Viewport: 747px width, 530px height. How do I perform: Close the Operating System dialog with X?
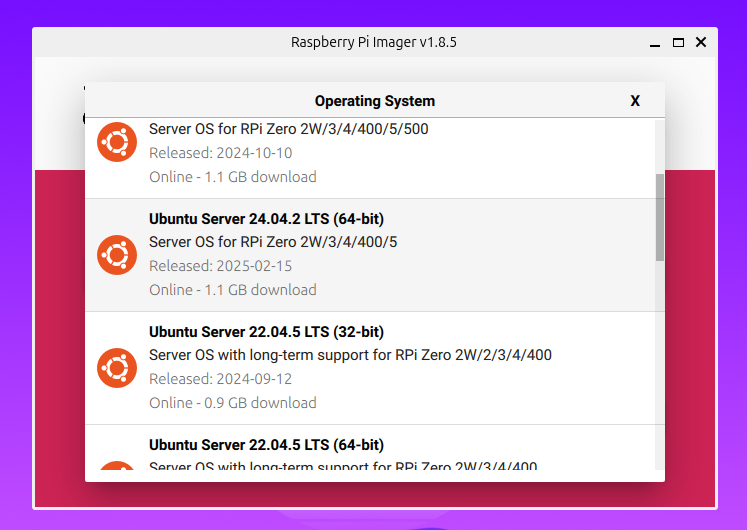click(635, 101)
